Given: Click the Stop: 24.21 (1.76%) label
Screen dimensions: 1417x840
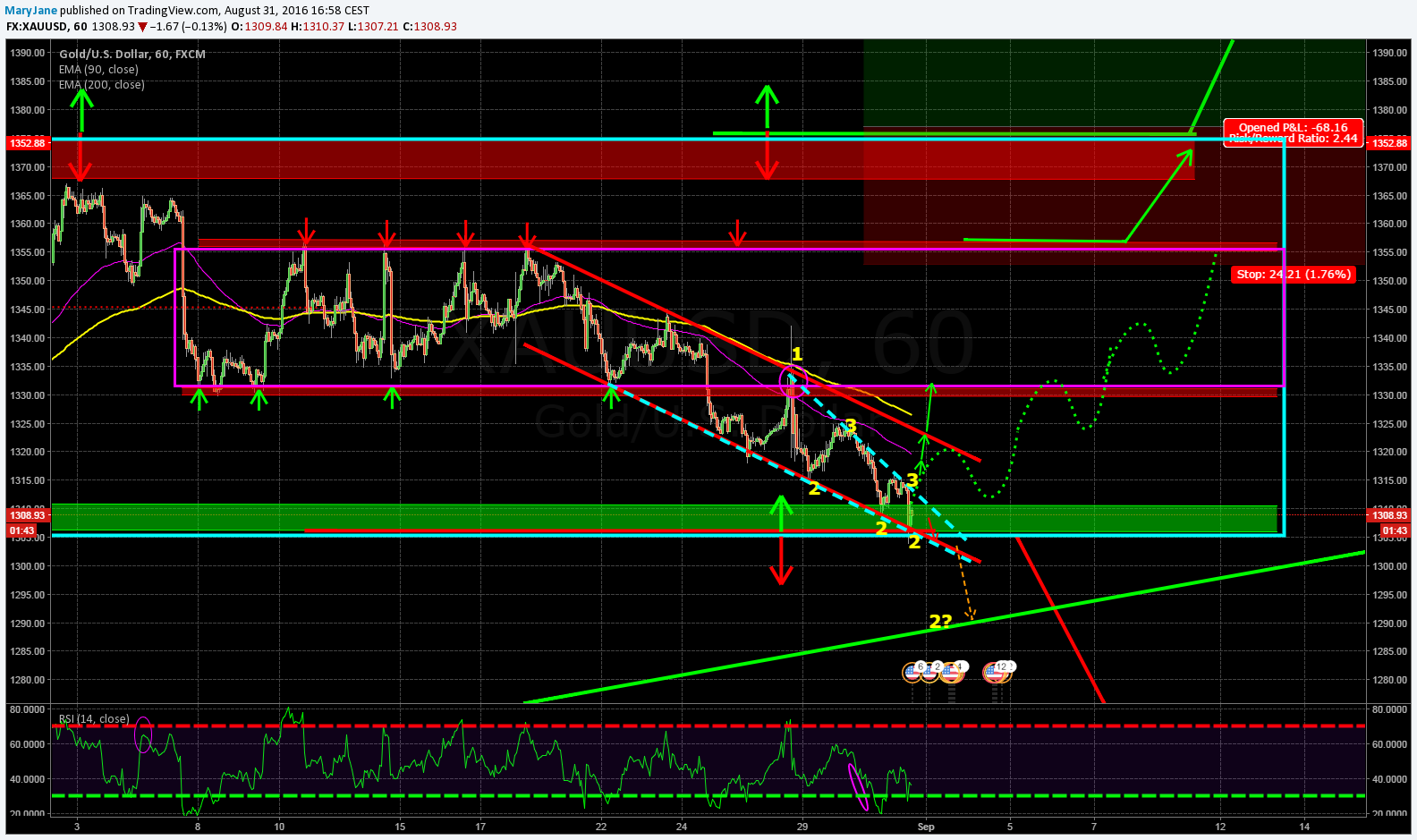Looking at the screenshot, I should tap(1294, 274).
